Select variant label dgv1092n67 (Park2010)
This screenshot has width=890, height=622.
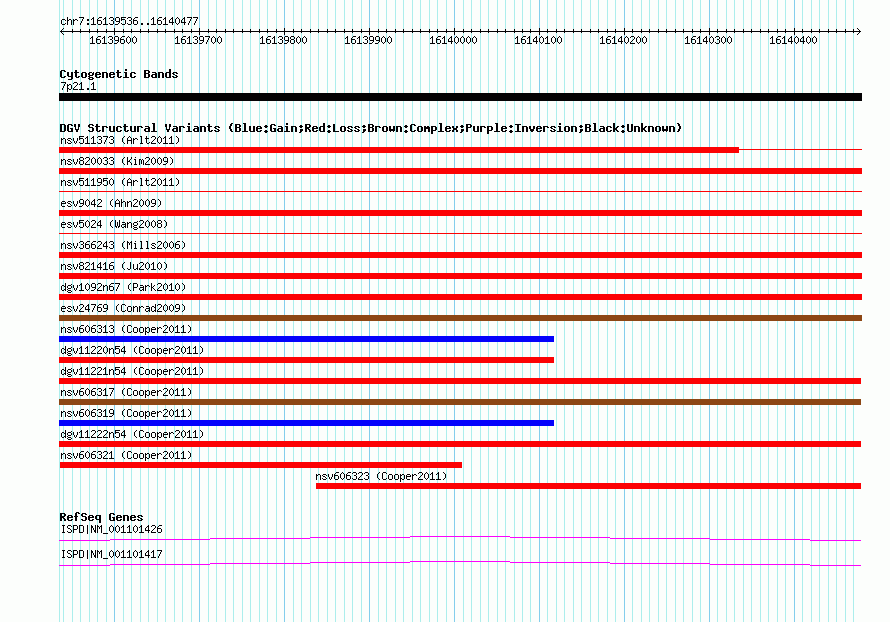(x=123, y=287)
